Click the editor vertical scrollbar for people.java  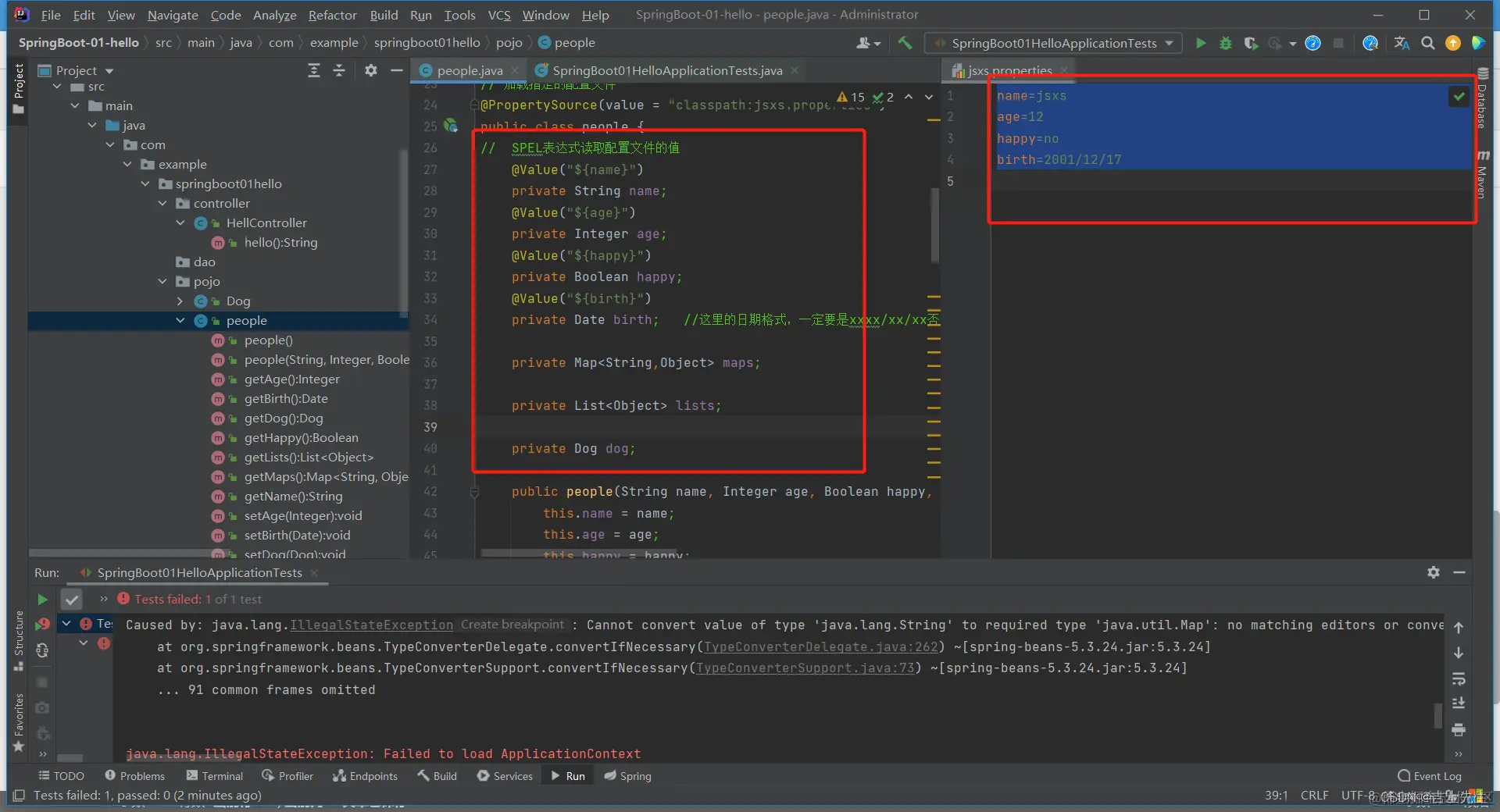tap(934, 225)
